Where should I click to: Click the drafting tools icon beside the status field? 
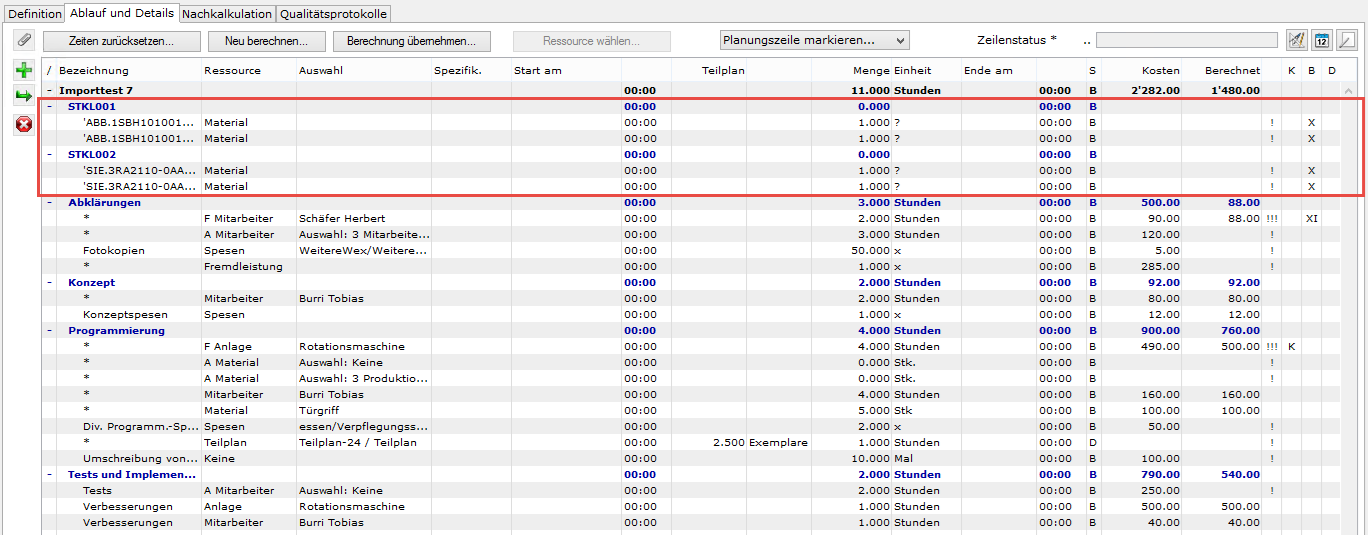click(x=1297, y=41)
